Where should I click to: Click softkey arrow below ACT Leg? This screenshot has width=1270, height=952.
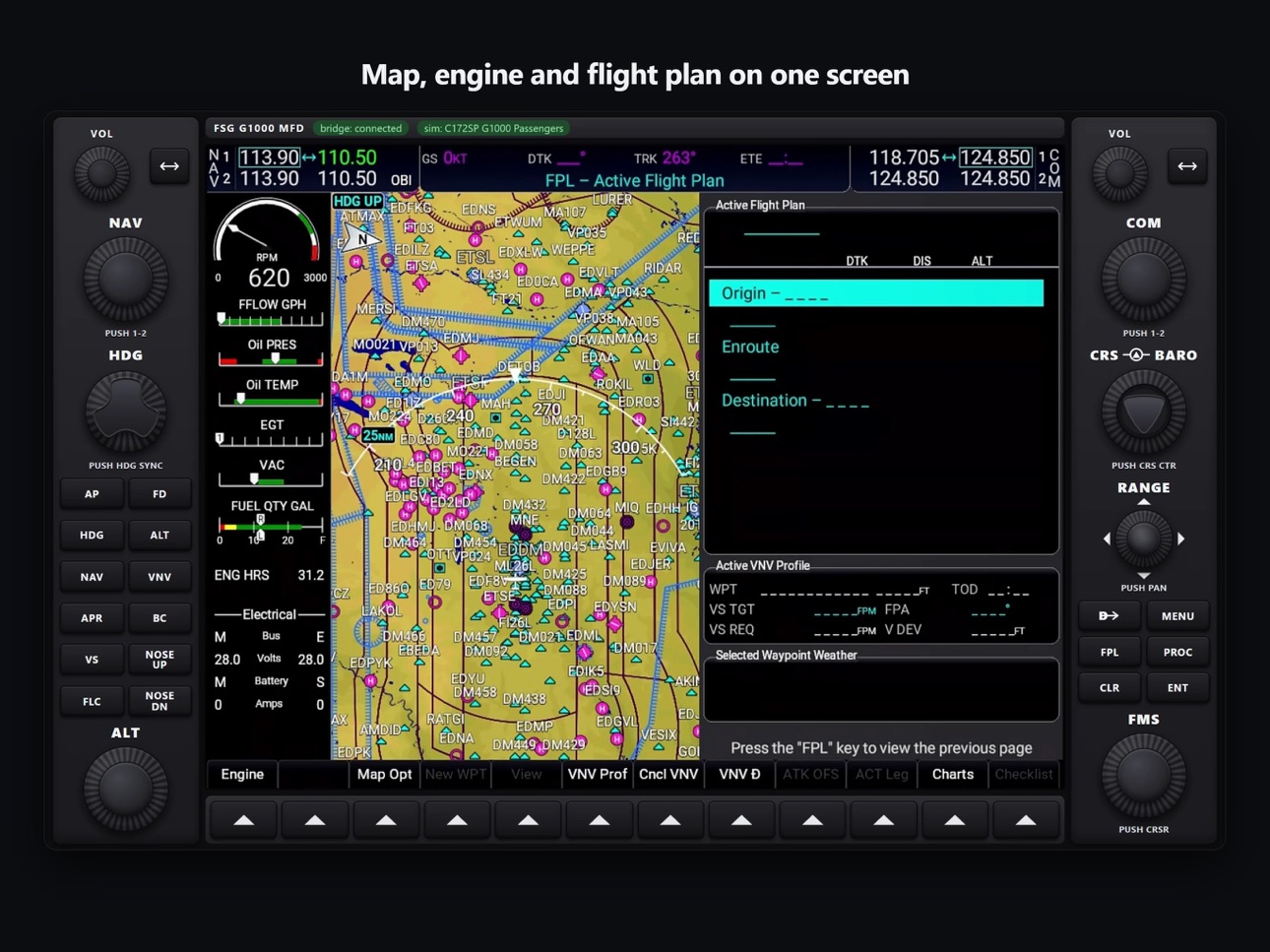pos(883,819)
